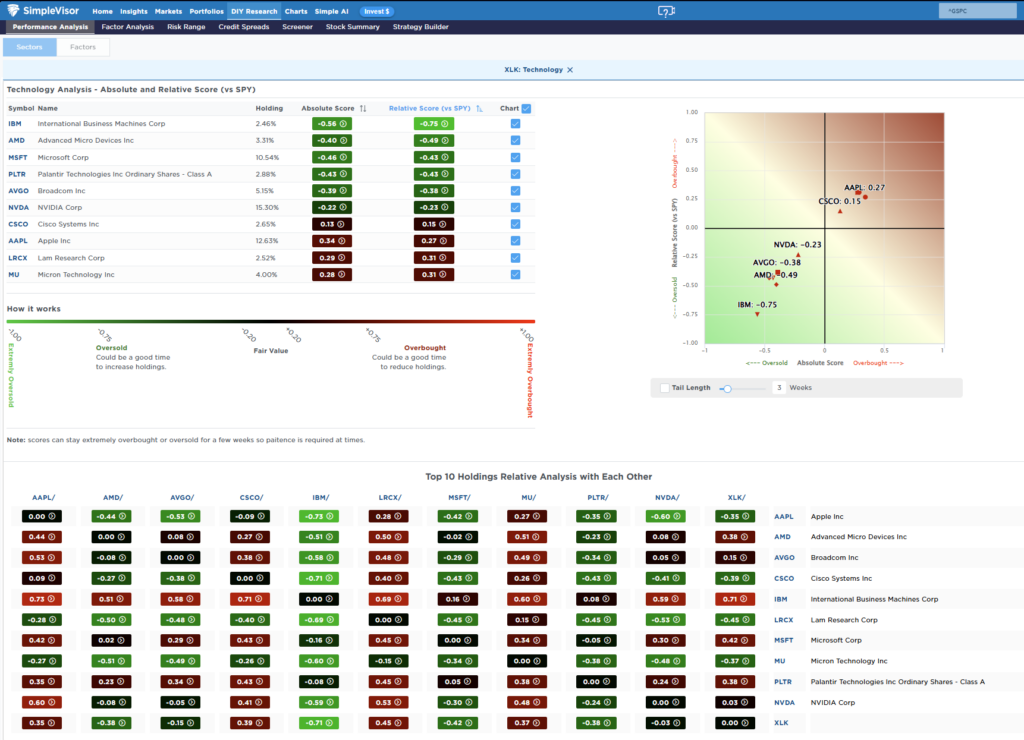The height and width of the screenshot is (740, 1024).
Task: Click the info icon on AAPL's 0.34 absolute score
Action: point(341,240)
